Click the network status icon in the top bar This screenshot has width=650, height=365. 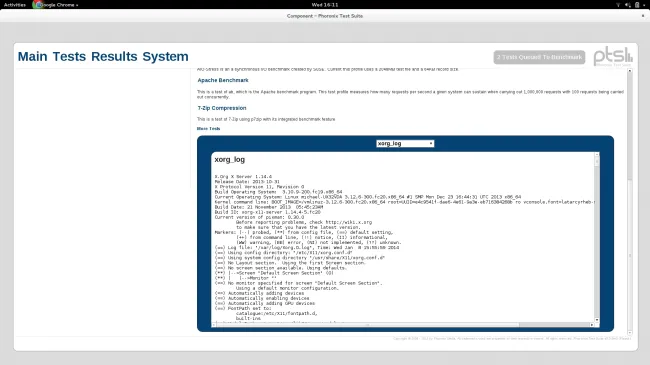click(x=618, y=5)
